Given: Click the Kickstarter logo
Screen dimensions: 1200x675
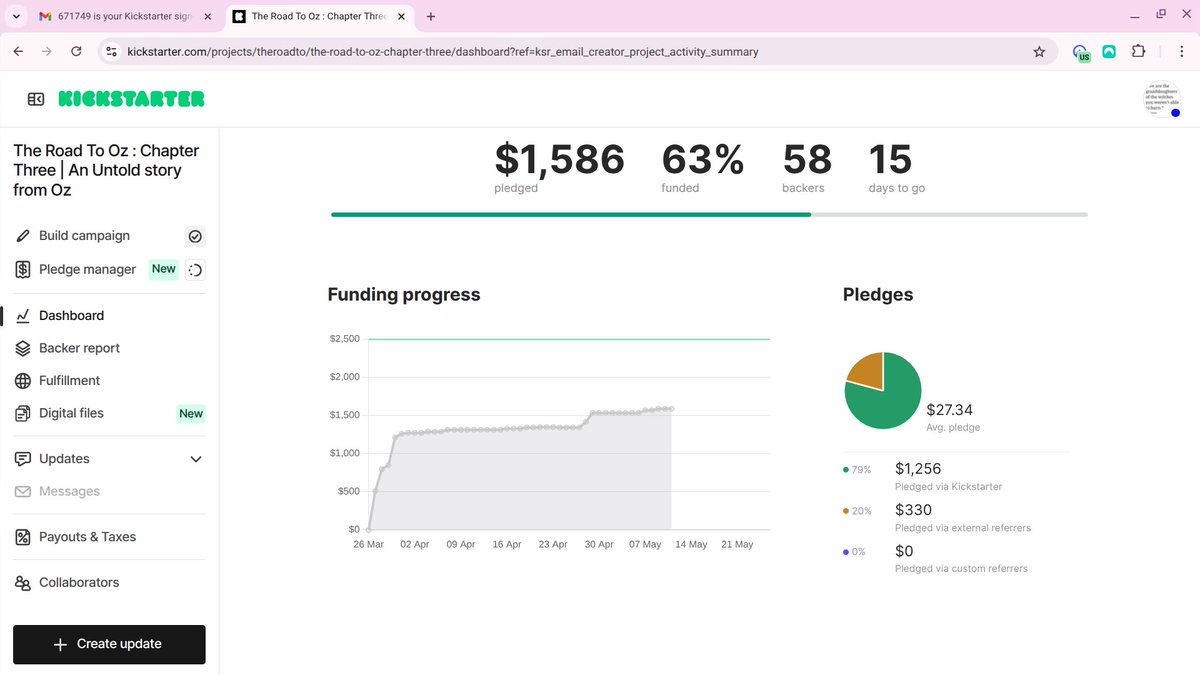Looking at the screenshot, I should click(x=131, y=99).
